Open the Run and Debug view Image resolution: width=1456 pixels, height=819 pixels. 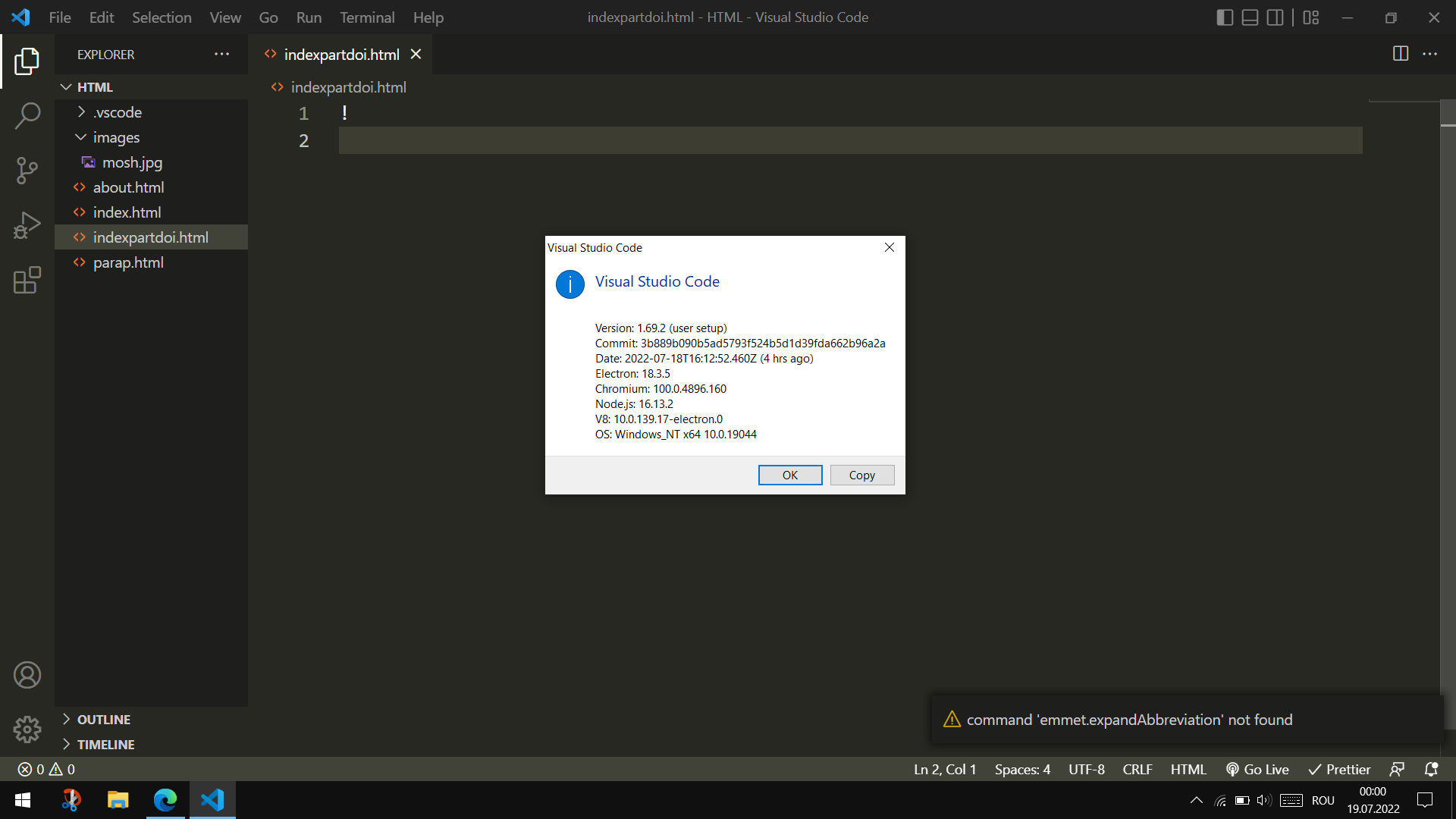[27, 225]
